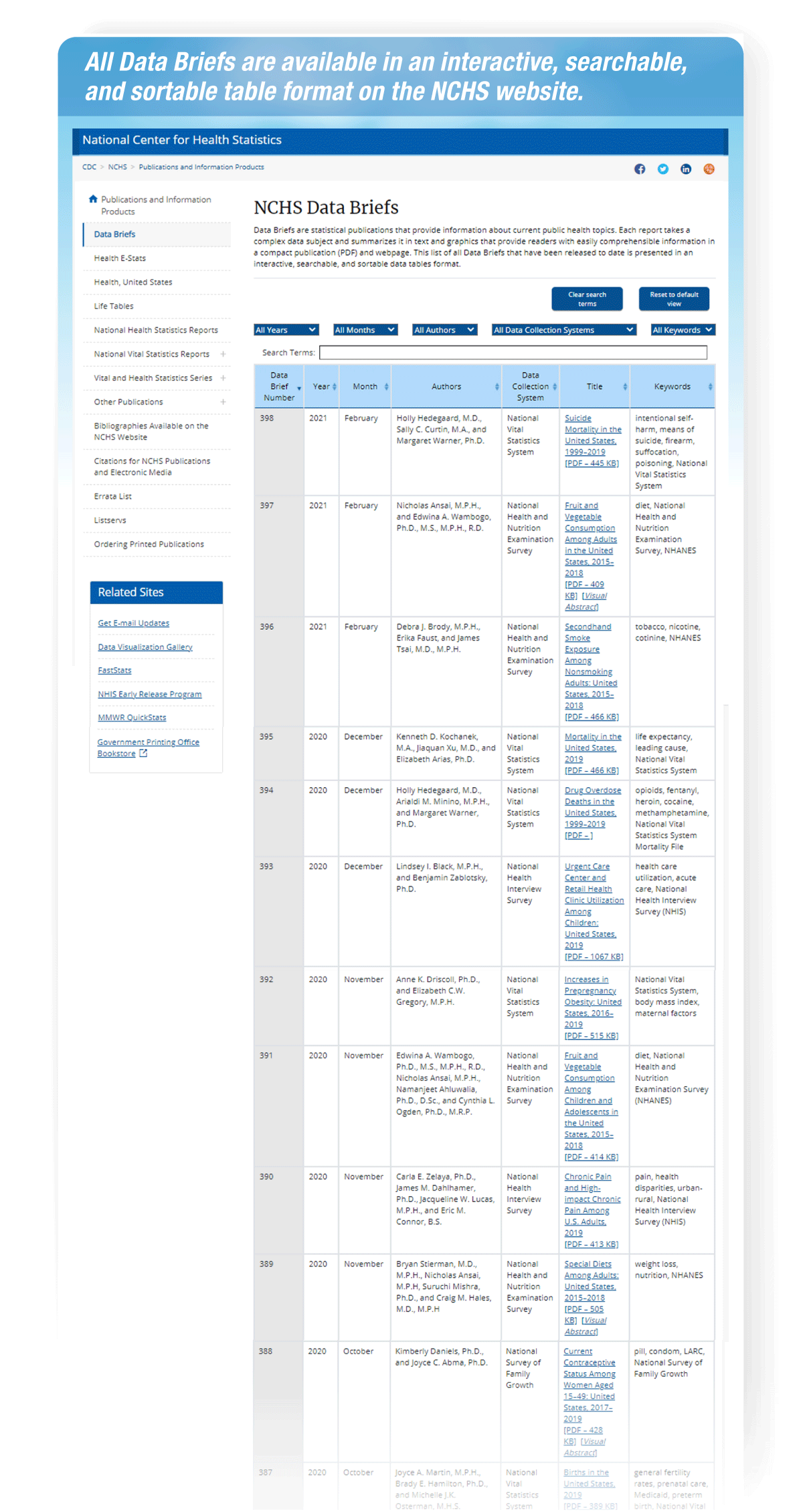Select Data Briefs in sidebar
The width and height of the screenshot is (803, 1512).
[157, 234]
